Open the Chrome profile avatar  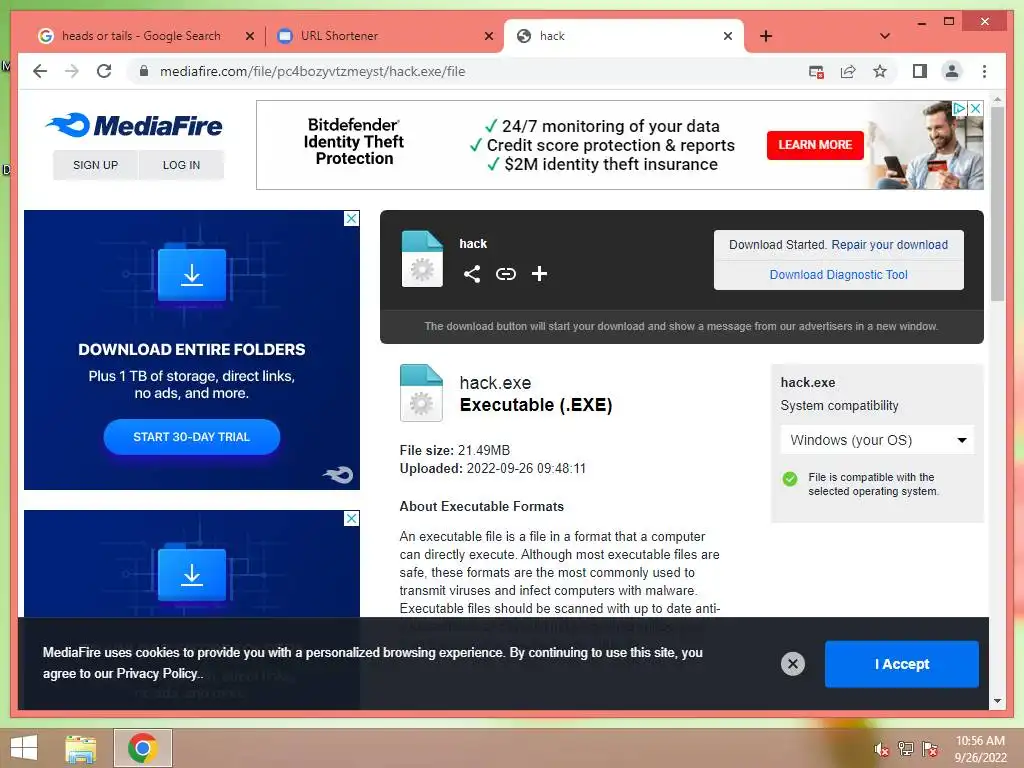(952, 71)
